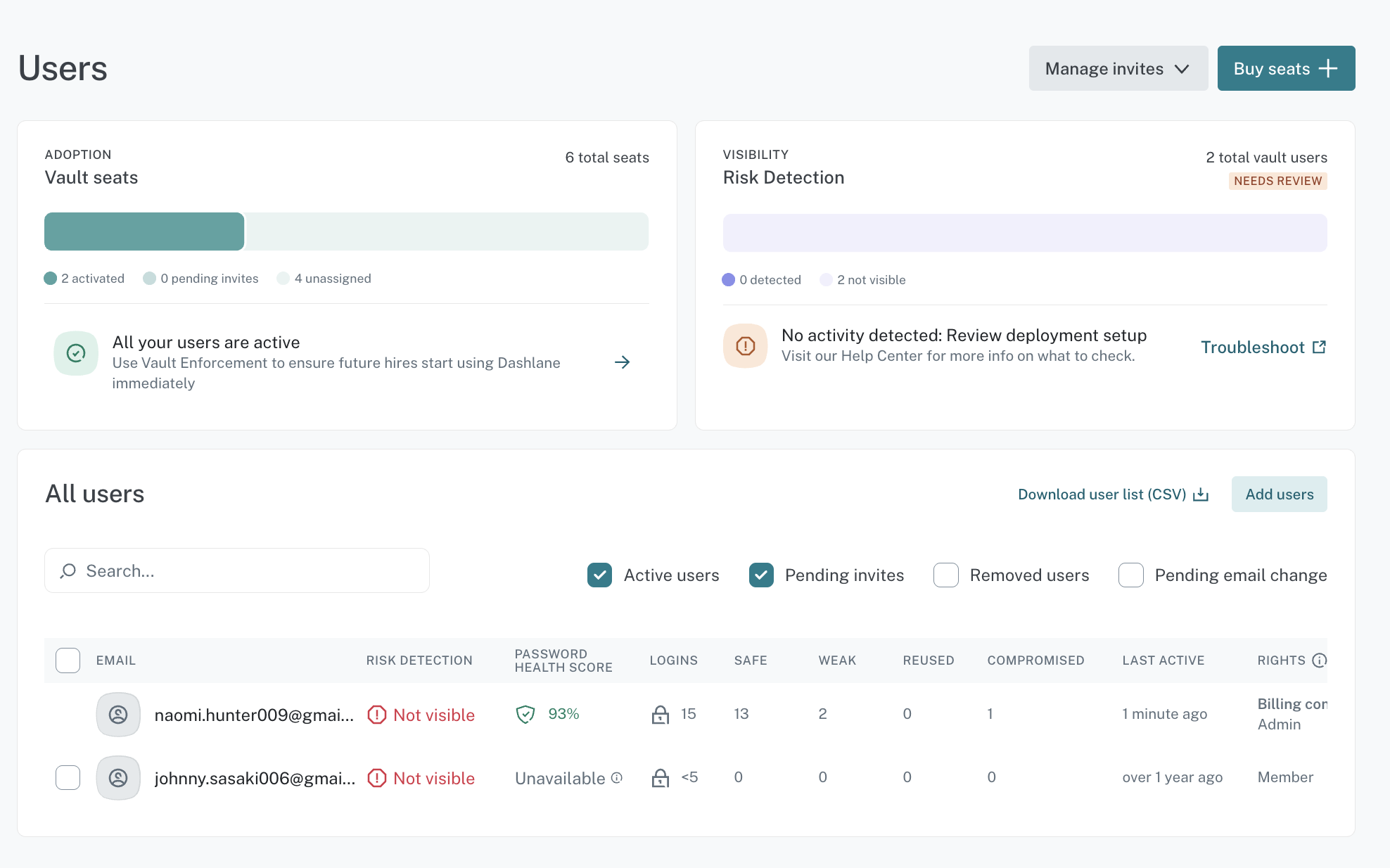Open the naomi.hunter009@gmai... email entry
1390x868 pixels.
click(x=254, y=715)
